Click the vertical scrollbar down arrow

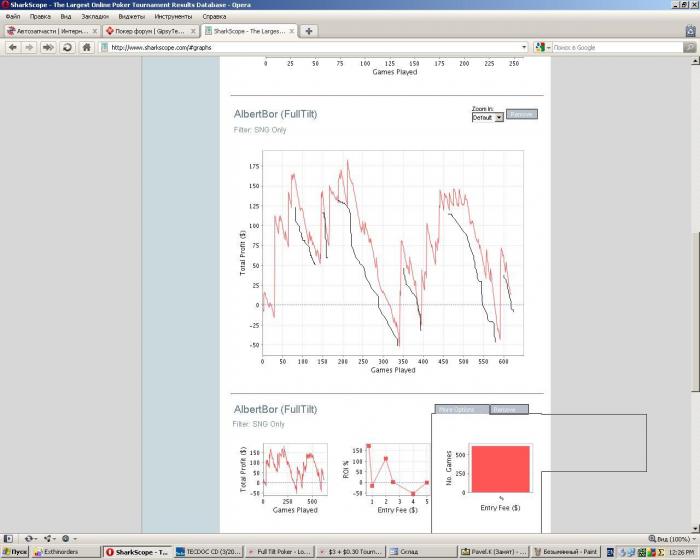695,529
